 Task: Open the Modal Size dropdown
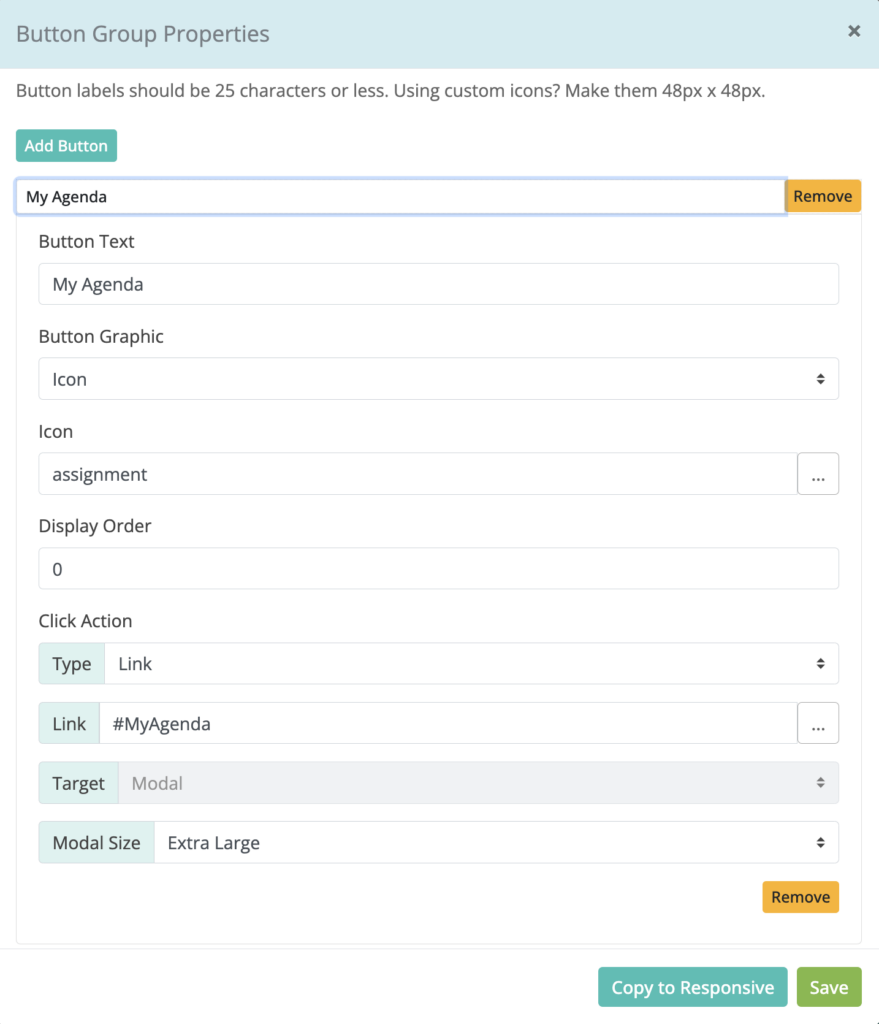[496, 843]
